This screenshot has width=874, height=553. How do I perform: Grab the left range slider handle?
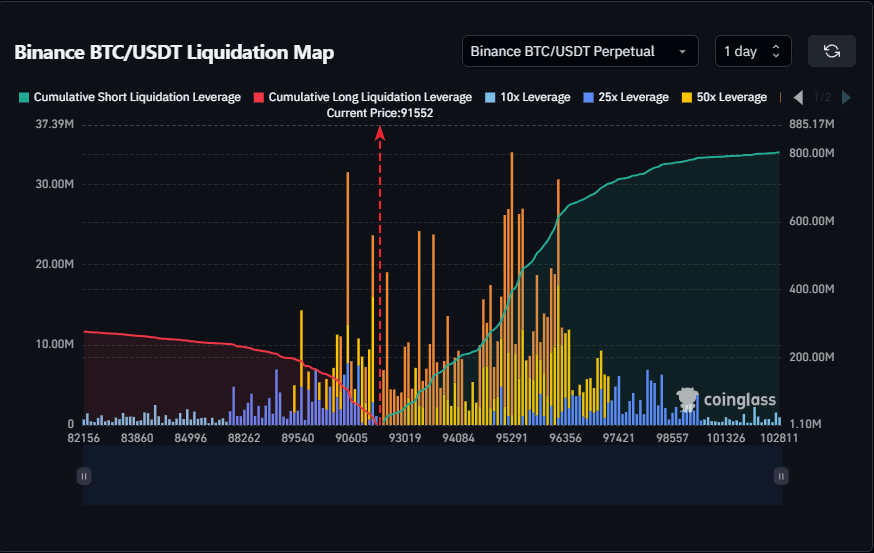tap(84, 476)
